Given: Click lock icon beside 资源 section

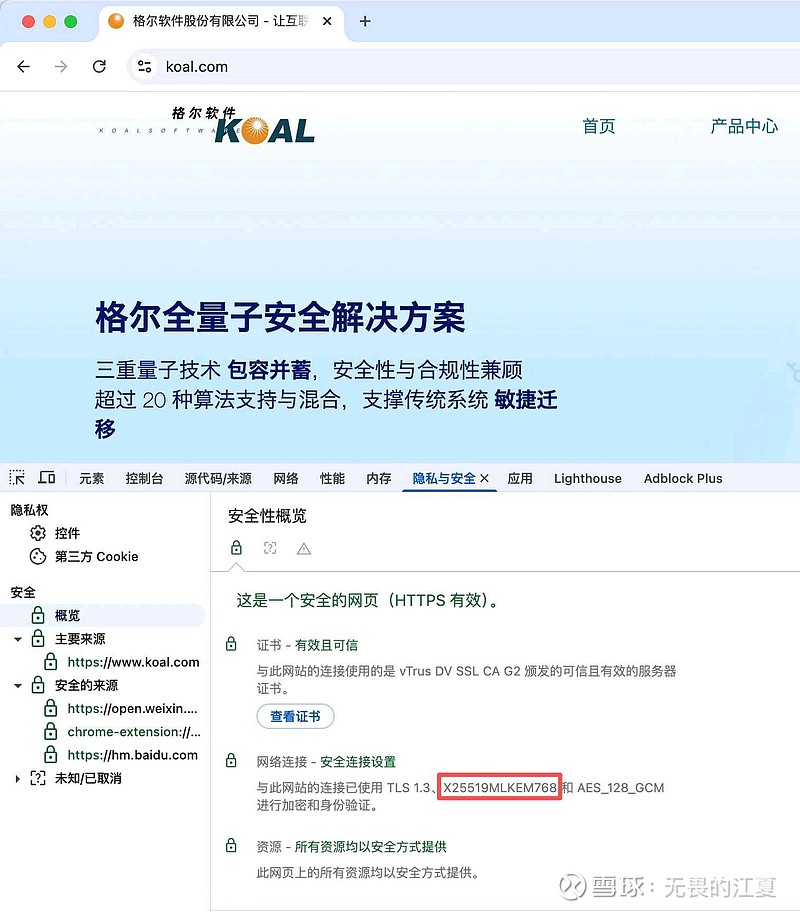Looking at the screenshot, I should [231, 845].
